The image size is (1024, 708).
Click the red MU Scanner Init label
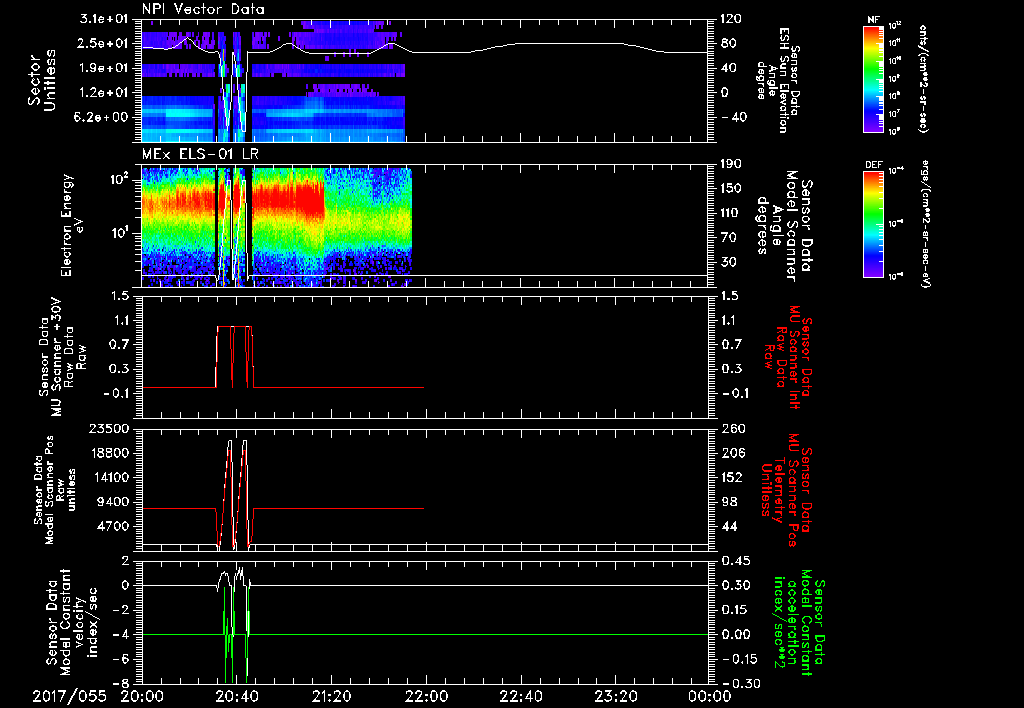[x=787, y=358]
